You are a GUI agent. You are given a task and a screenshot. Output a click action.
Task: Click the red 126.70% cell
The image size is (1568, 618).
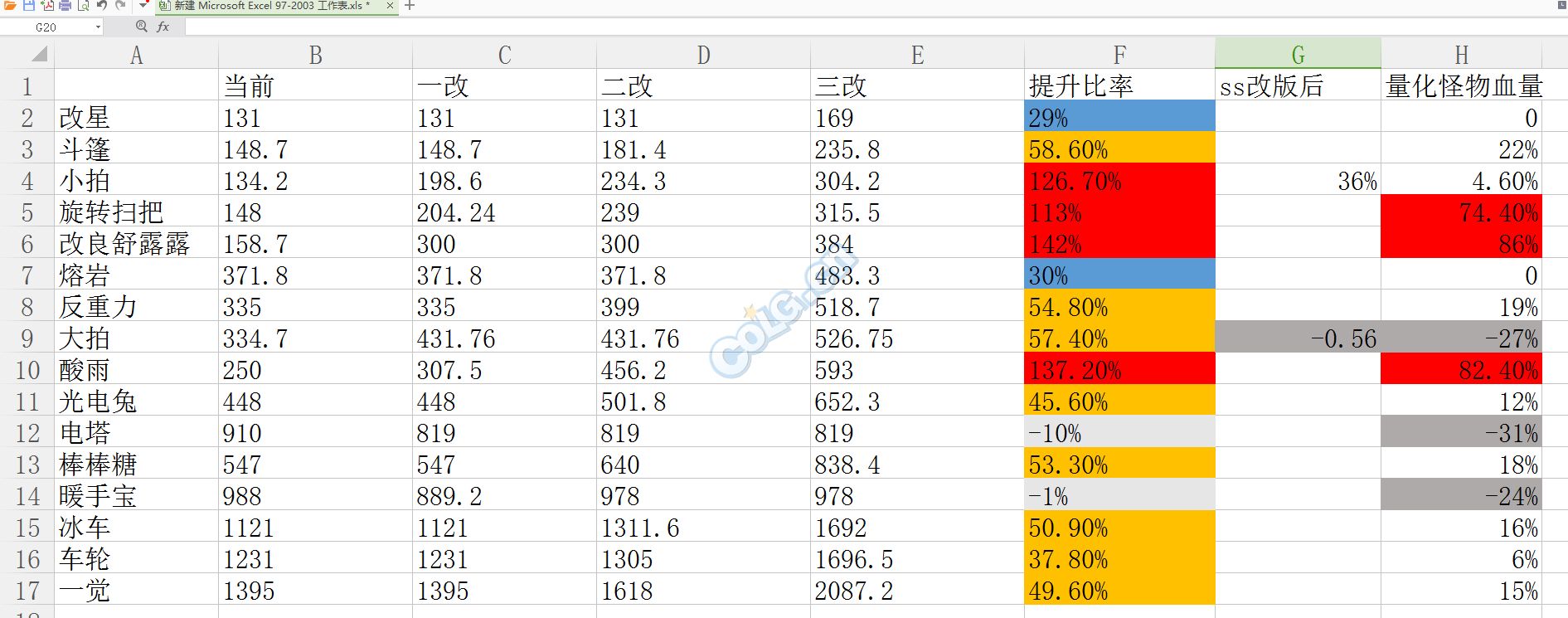pos(1119,180)
